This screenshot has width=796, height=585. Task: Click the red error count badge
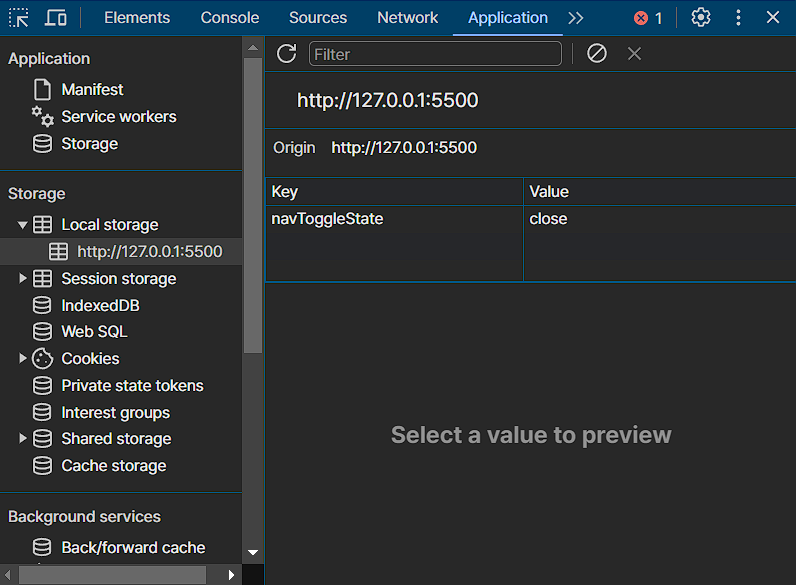pos(648,18)
